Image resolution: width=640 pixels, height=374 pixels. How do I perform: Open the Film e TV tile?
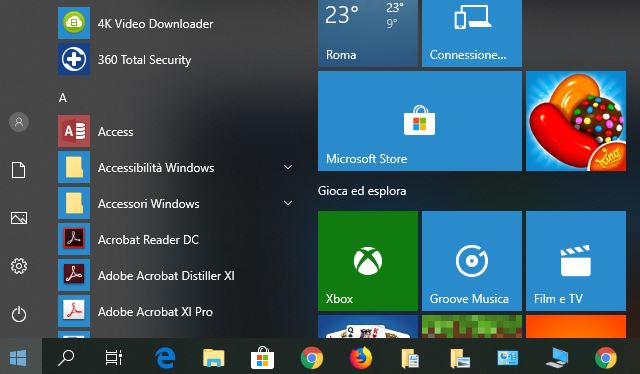pyautogui.click(x=576, y=261)
